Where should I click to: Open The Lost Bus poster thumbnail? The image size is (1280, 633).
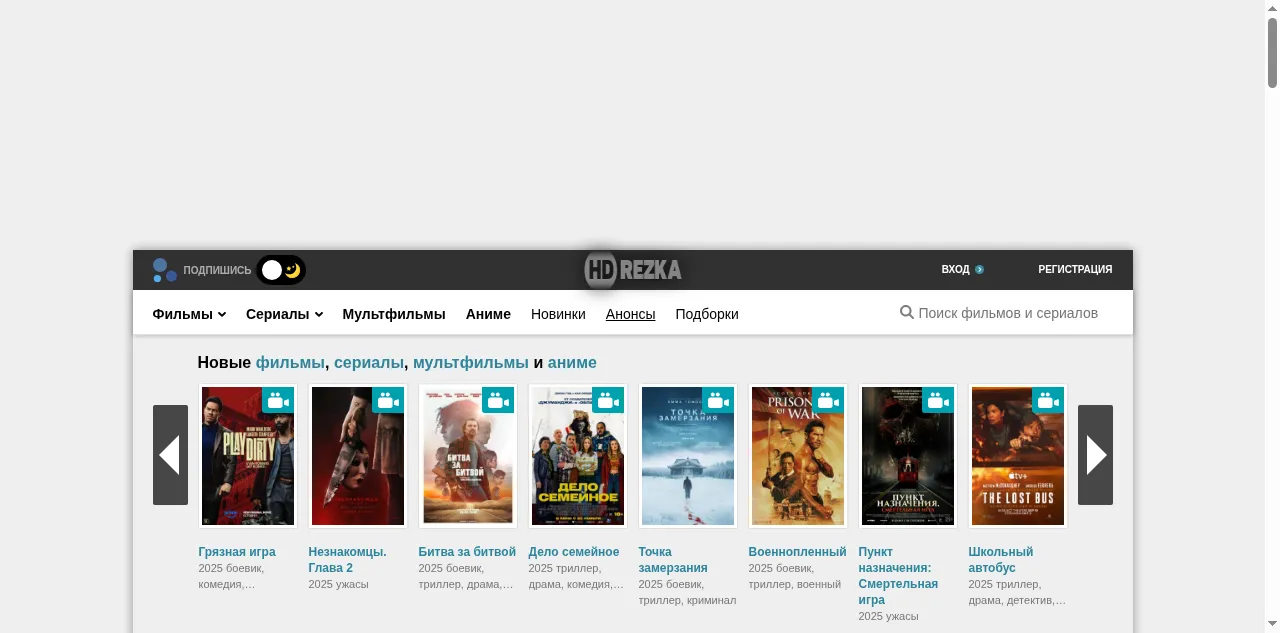coord(1018,456)
